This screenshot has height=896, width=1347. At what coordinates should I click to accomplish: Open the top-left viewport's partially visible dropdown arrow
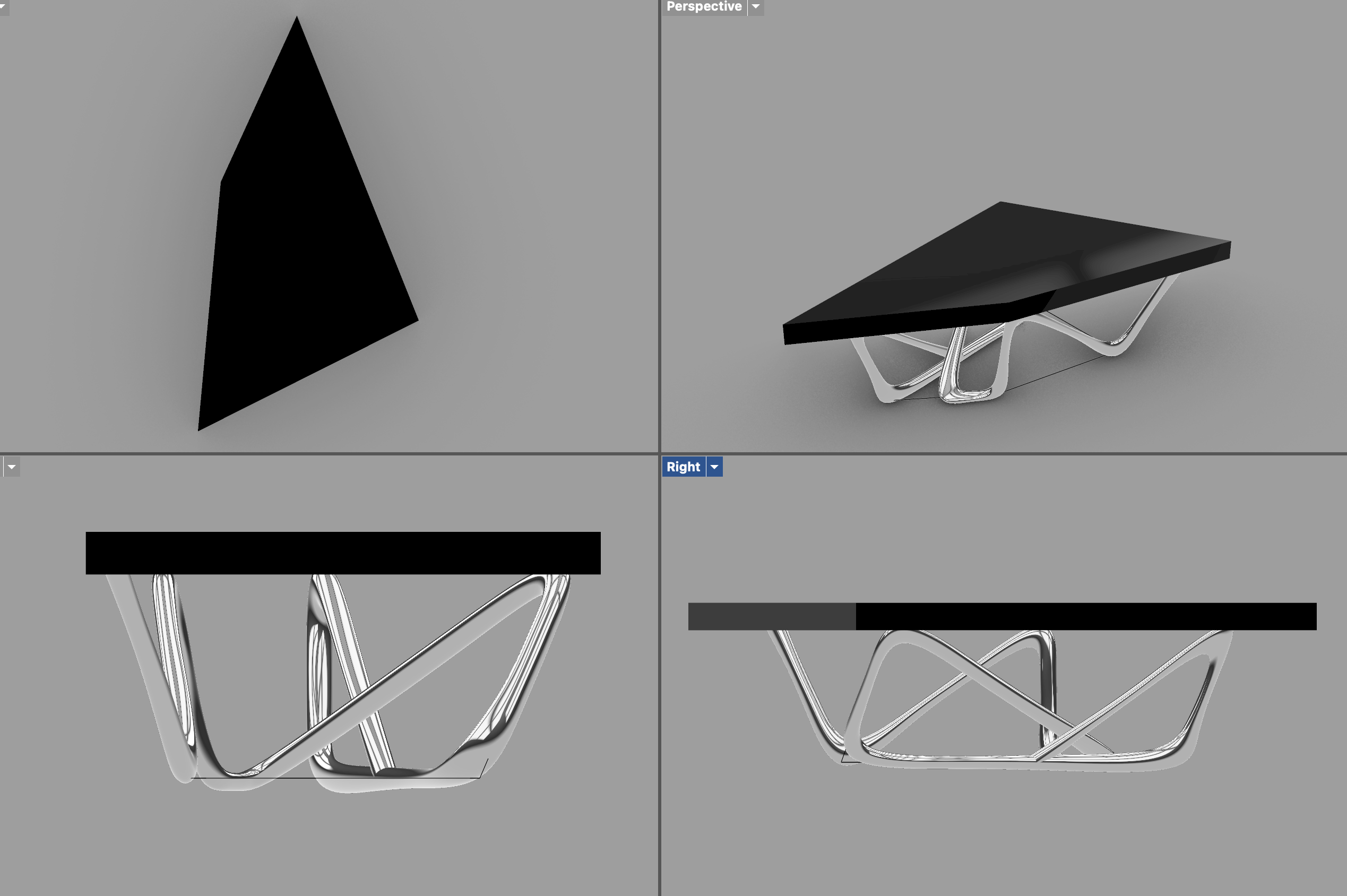coord(3,6)
